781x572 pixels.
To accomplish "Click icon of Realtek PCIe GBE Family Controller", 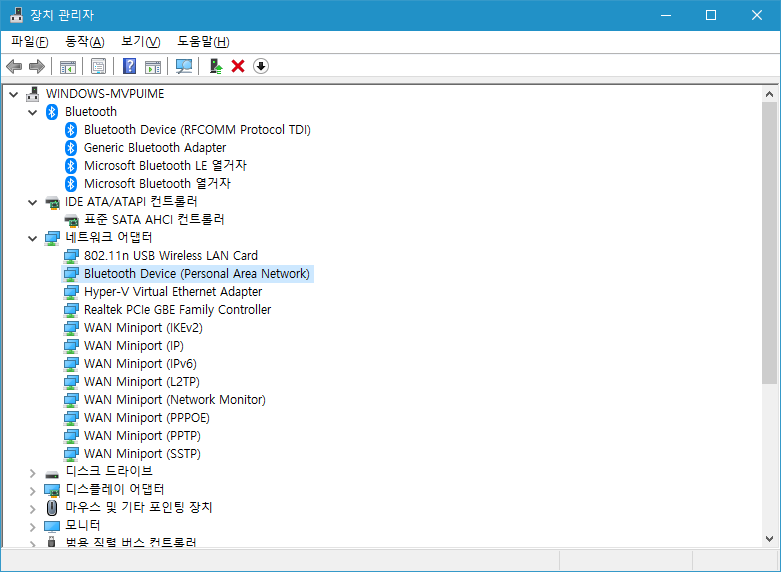I will point(71,310).
